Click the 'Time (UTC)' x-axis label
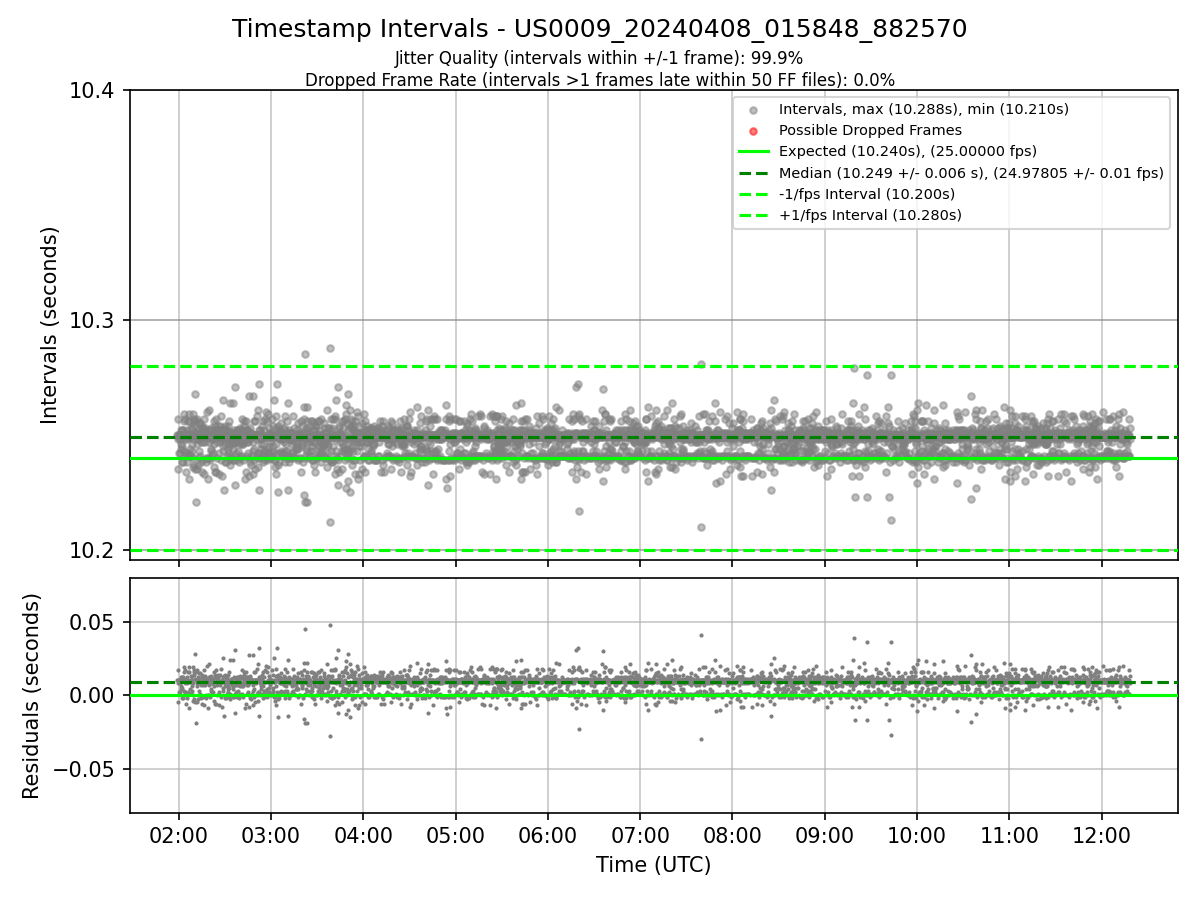This screenshot has width=1200, height=900. coord(653,865)
